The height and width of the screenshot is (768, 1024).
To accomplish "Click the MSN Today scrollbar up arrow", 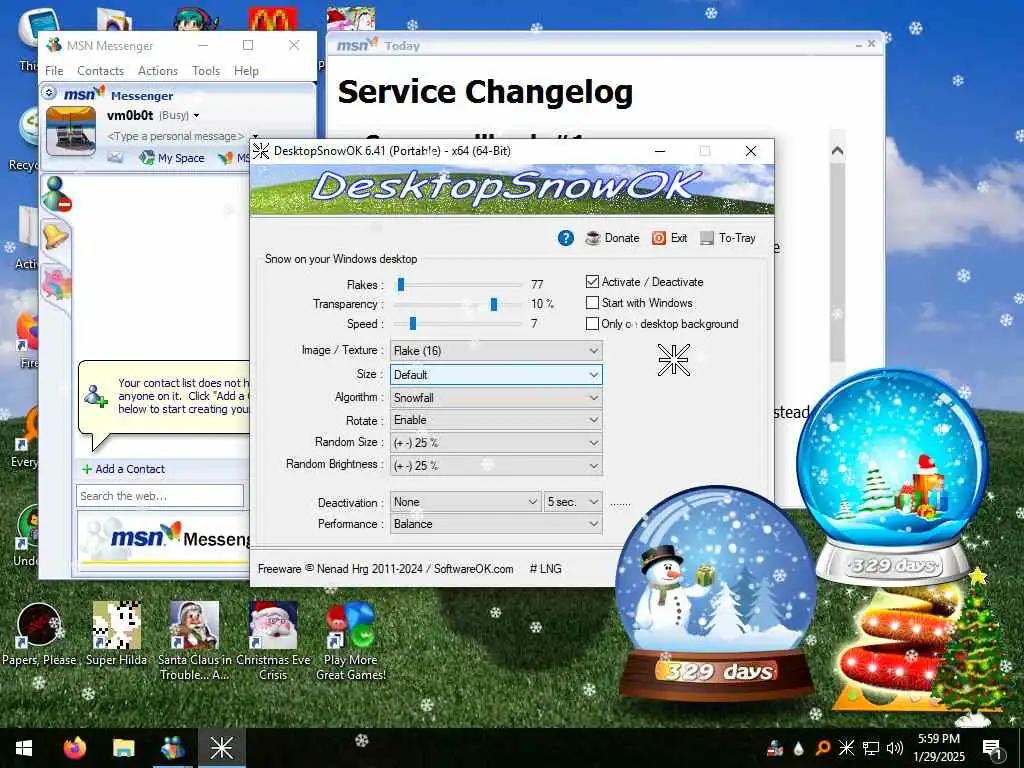I will (x=837, y=151).
